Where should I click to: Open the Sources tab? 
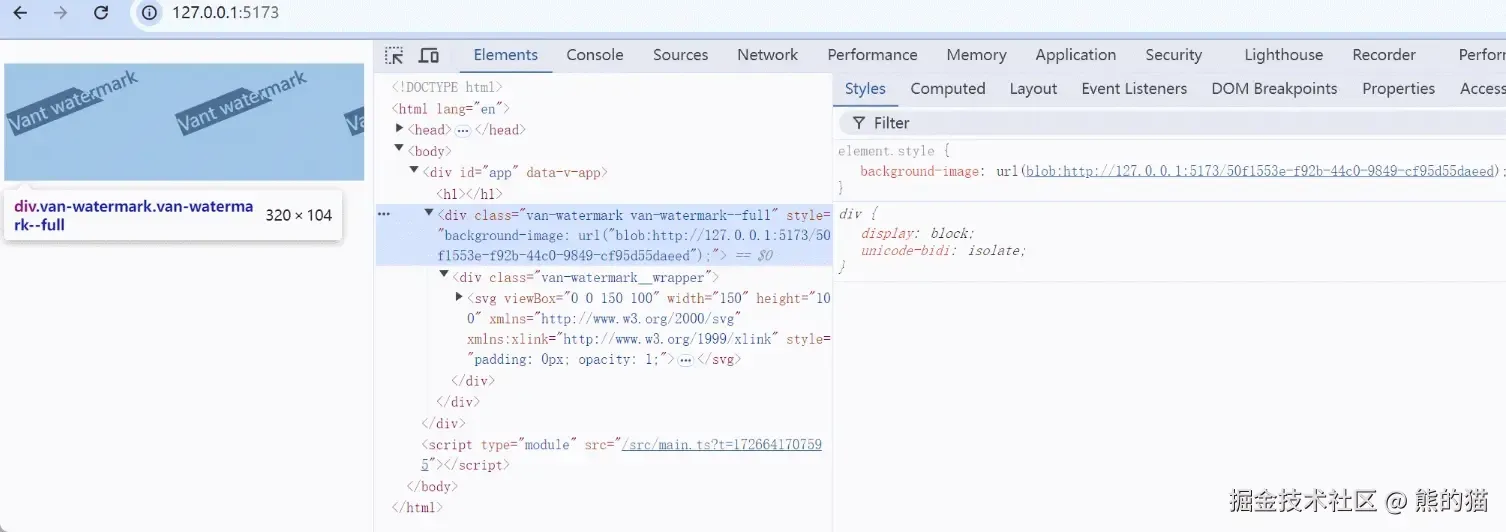point(681,56)
